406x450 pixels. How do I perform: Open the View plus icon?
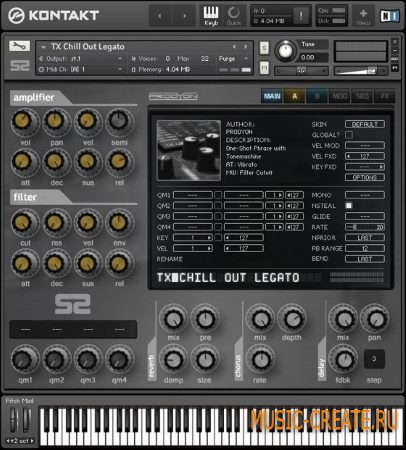[363, 16]
